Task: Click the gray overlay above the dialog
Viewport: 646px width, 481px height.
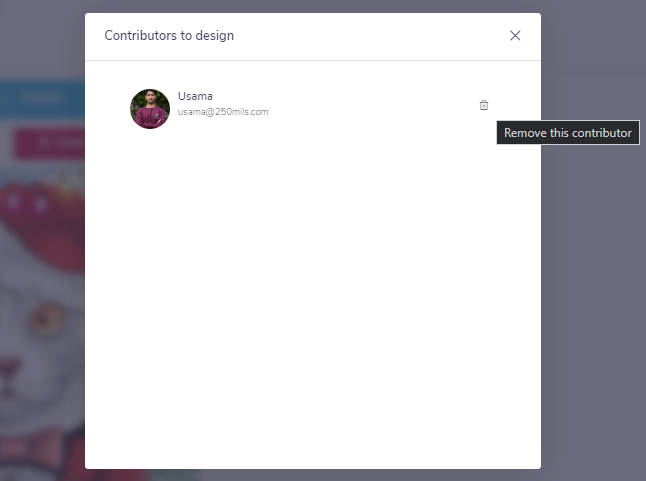Action: tap(313, 6)
